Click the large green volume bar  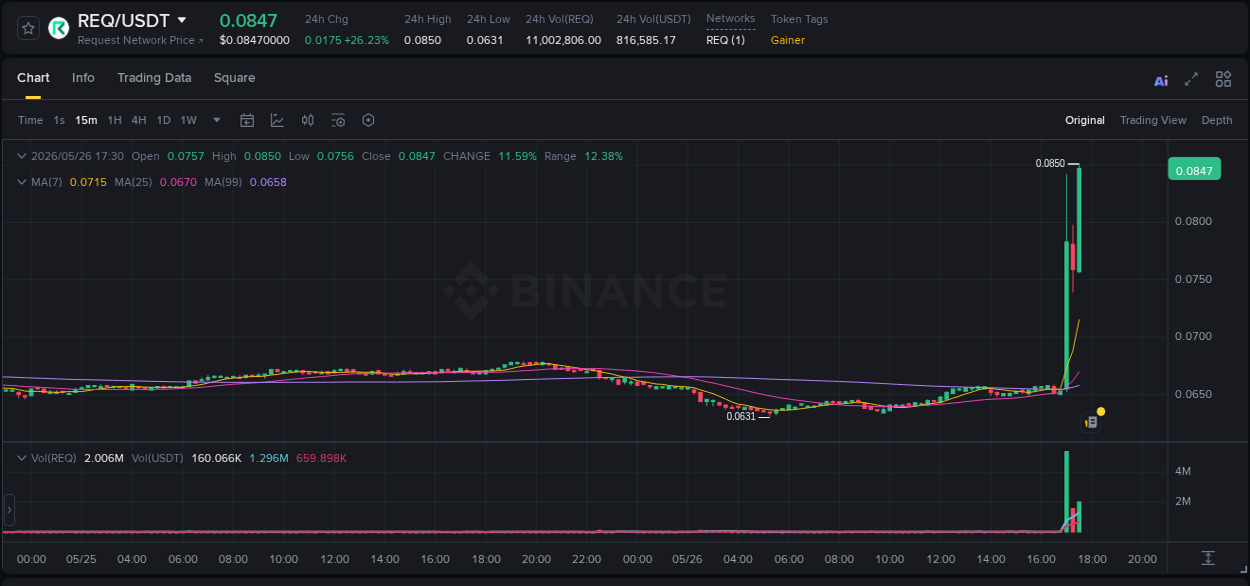tap(1066, 491)
